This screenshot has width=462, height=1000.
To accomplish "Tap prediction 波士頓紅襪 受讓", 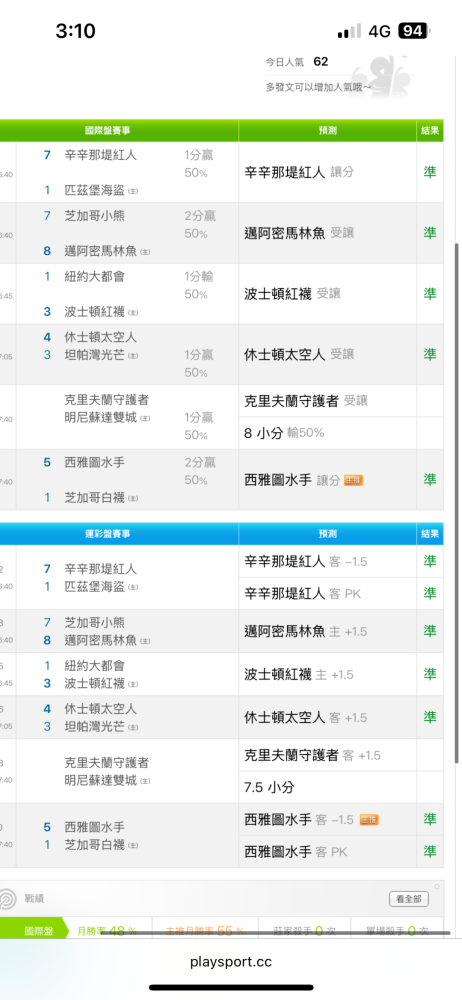I will (x=293, y=294).
